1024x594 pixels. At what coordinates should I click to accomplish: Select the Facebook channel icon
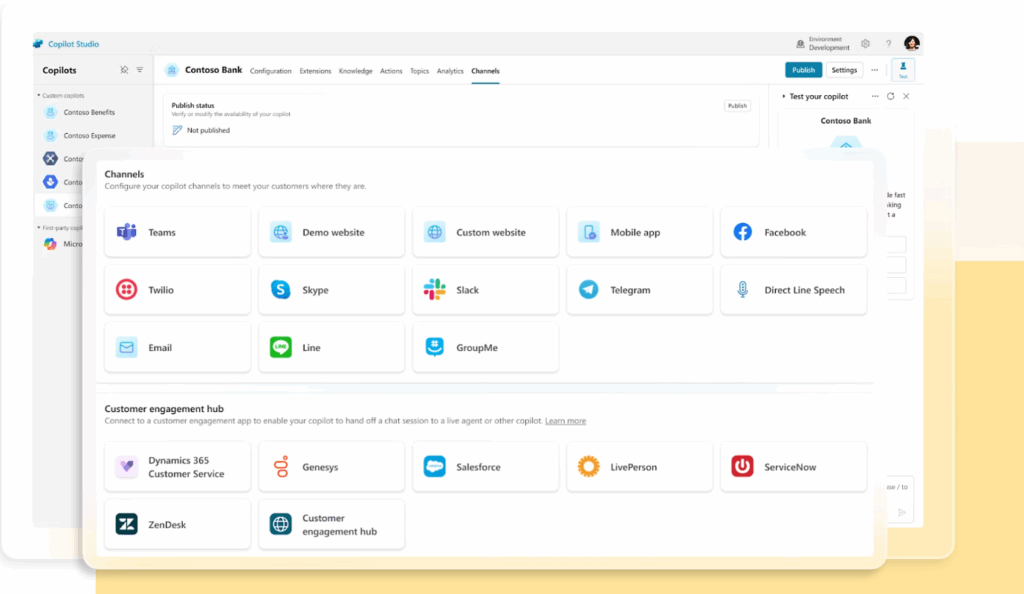coord(743,232)
